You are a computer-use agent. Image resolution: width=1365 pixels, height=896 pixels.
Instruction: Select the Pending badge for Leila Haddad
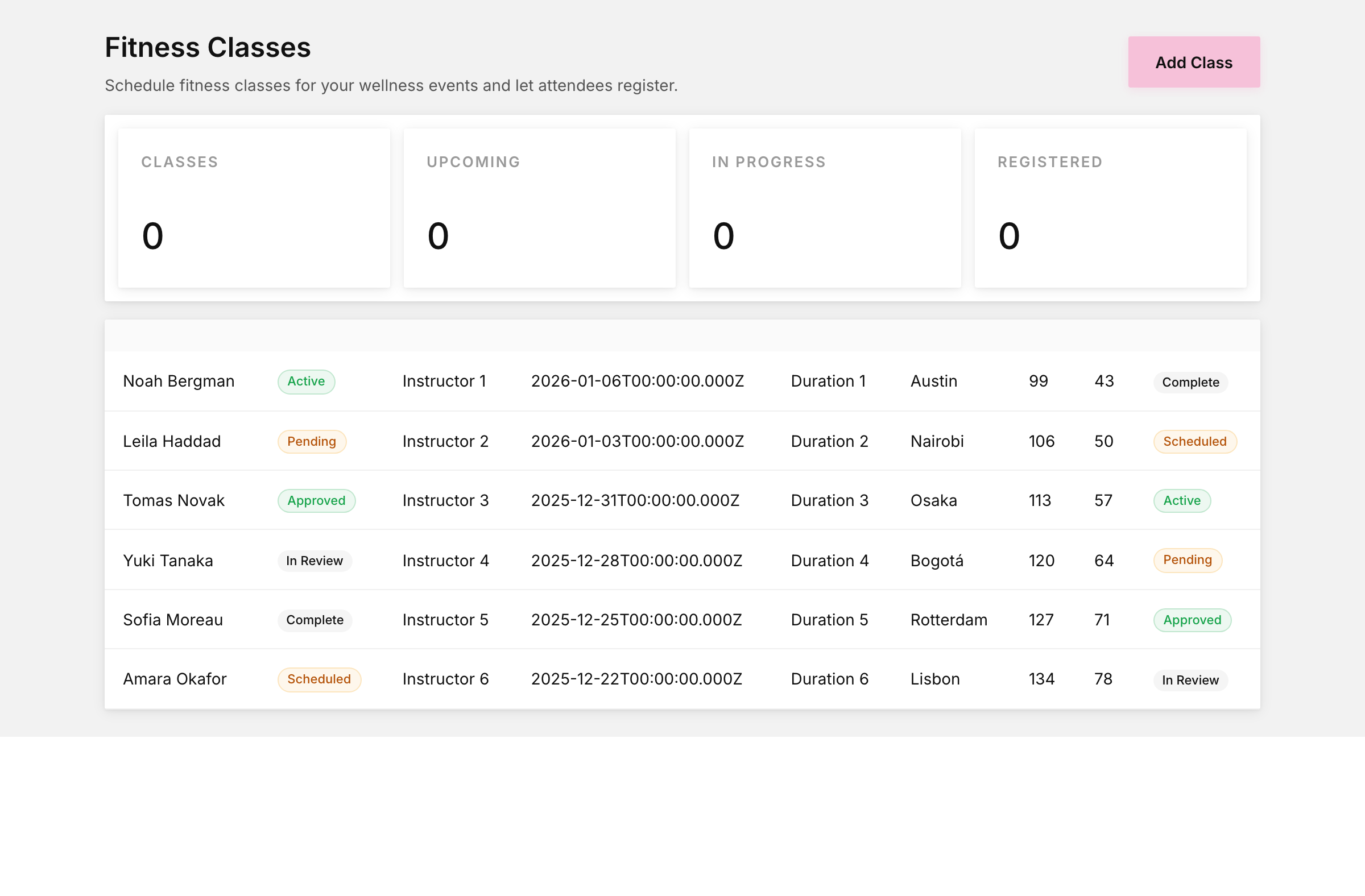pyautogui.click(x=312, y=441)
